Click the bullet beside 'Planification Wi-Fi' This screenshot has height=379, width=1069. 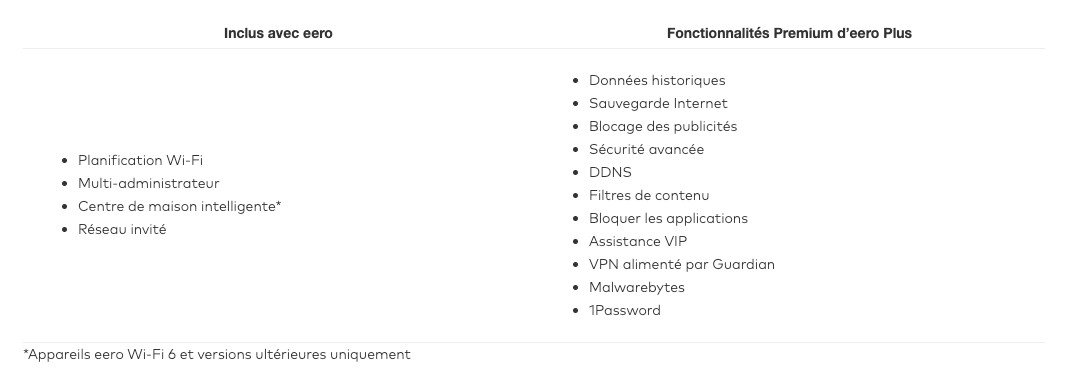(65, 161)
